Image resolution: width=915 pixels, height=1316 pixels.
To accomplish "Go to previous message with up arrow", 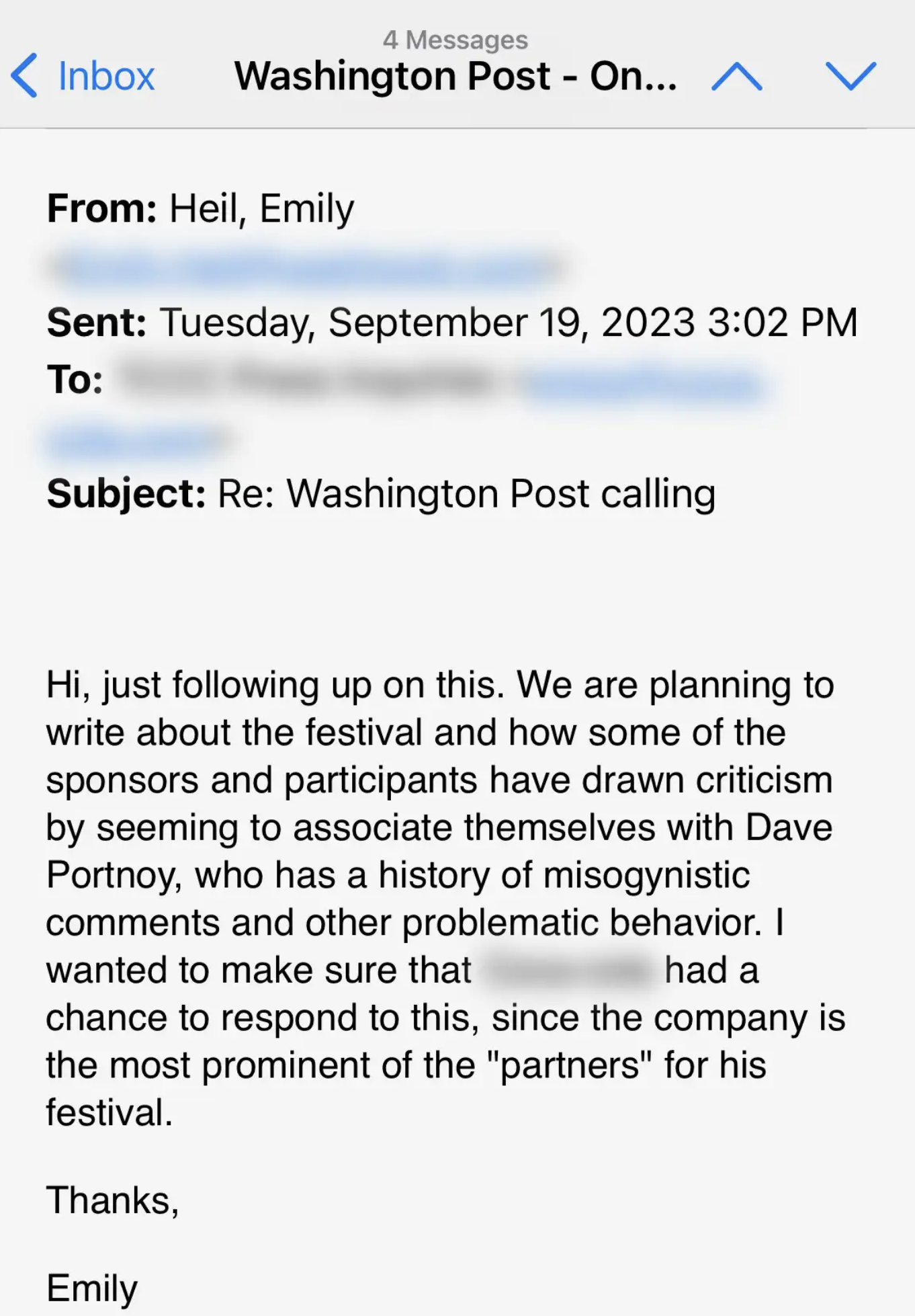I will pos(736,76).
